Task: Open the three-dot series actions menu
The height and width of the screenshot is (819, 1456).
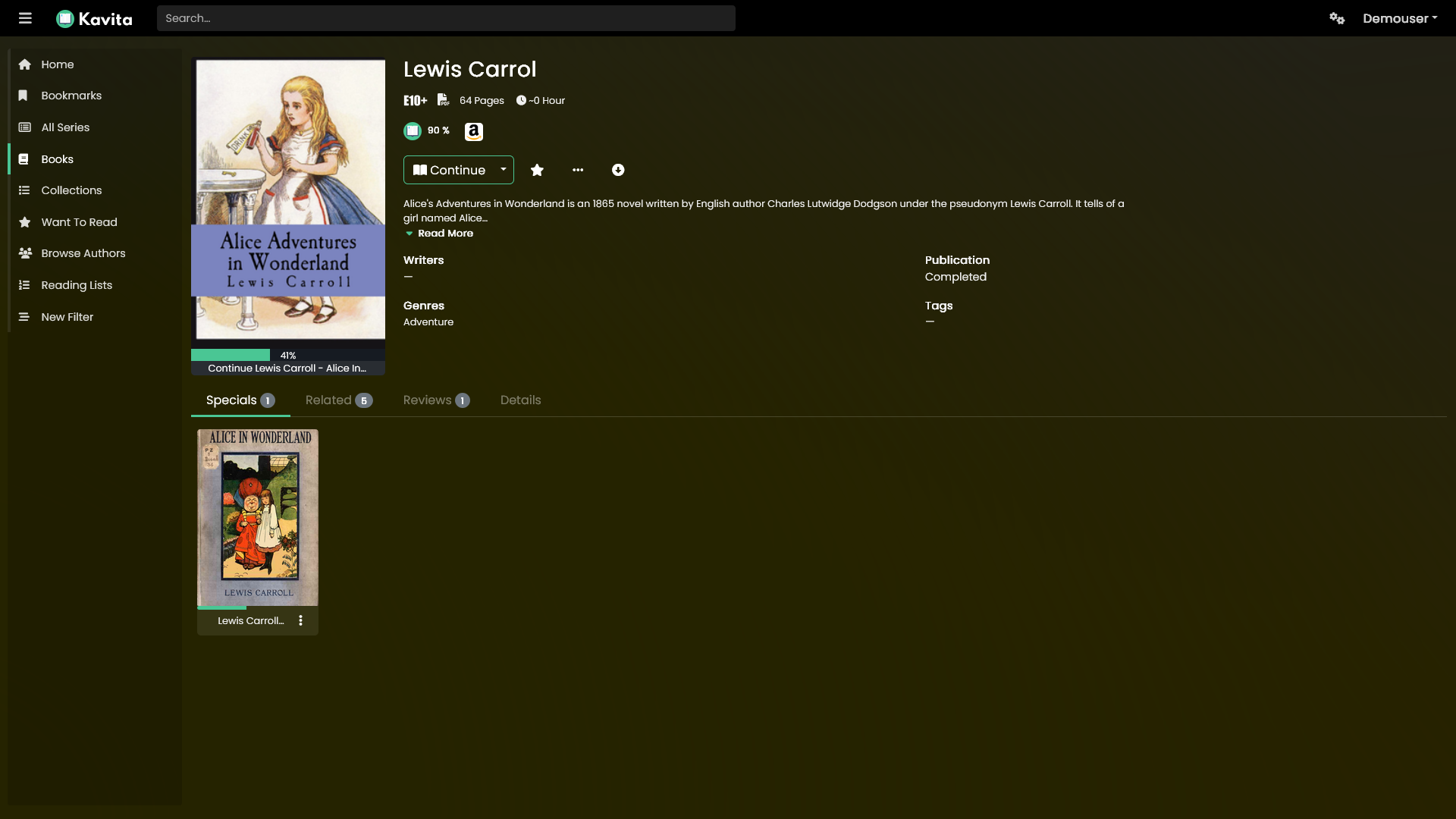Action: tap(578, 170)
